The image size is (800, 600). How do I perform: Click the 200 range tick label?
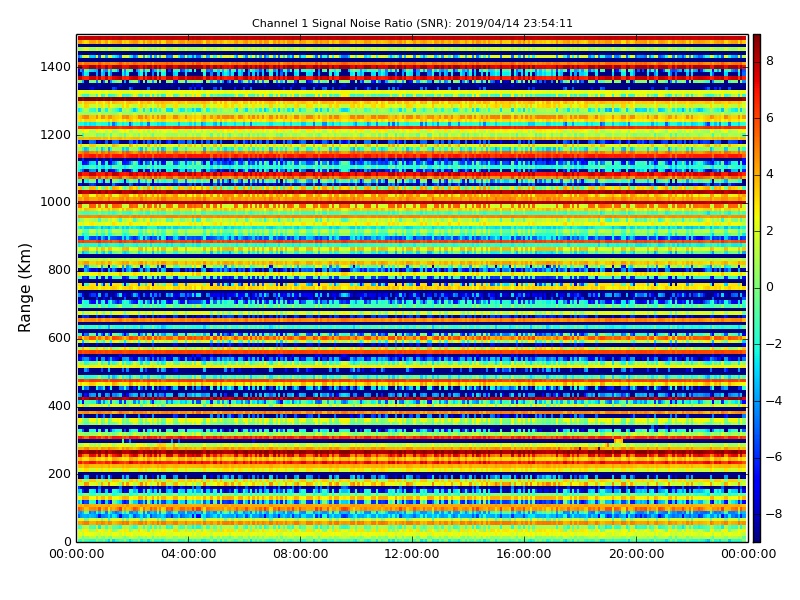click(x=59, y=473)
